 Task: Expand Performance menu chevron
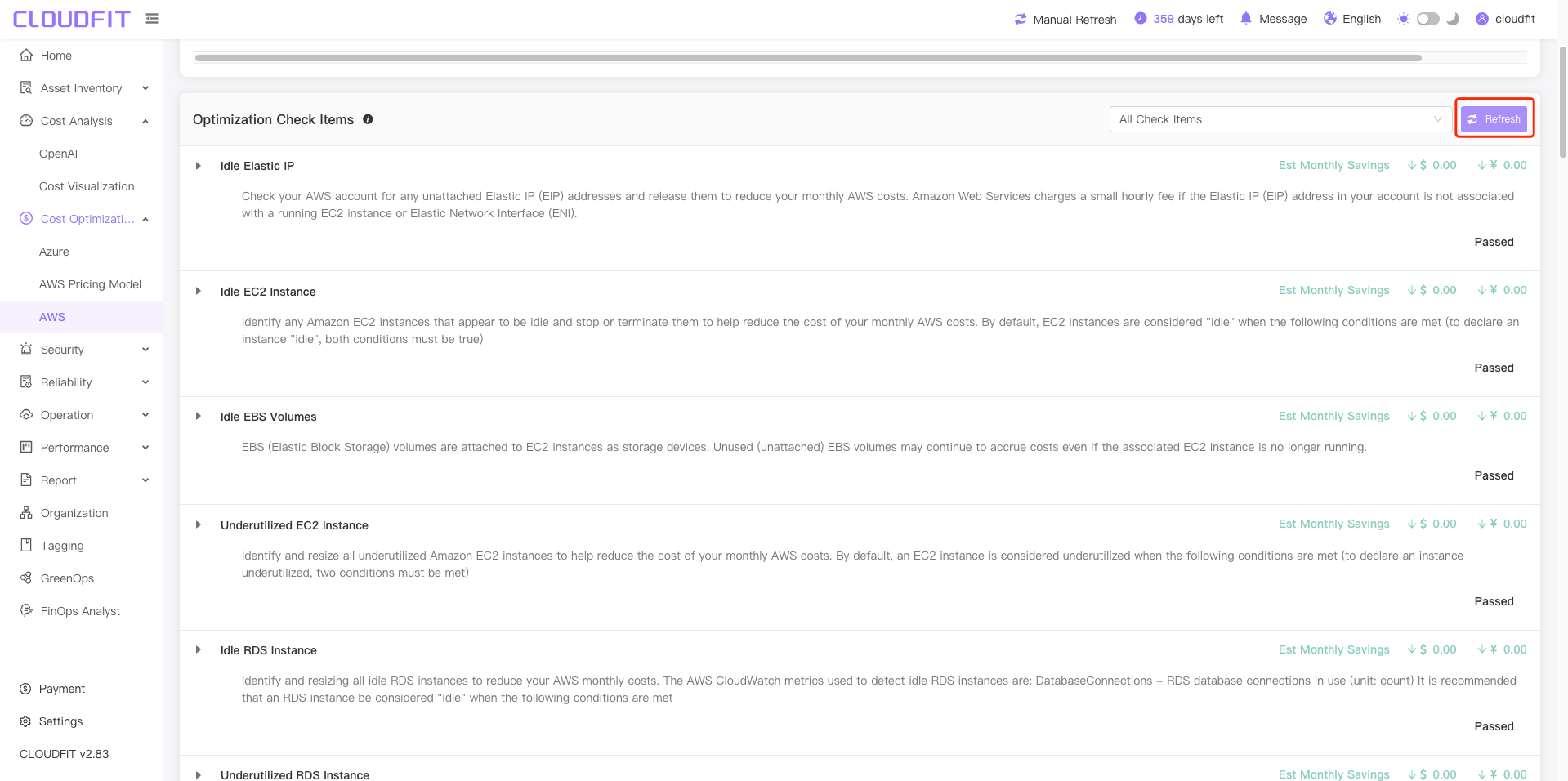pos(145,448)
